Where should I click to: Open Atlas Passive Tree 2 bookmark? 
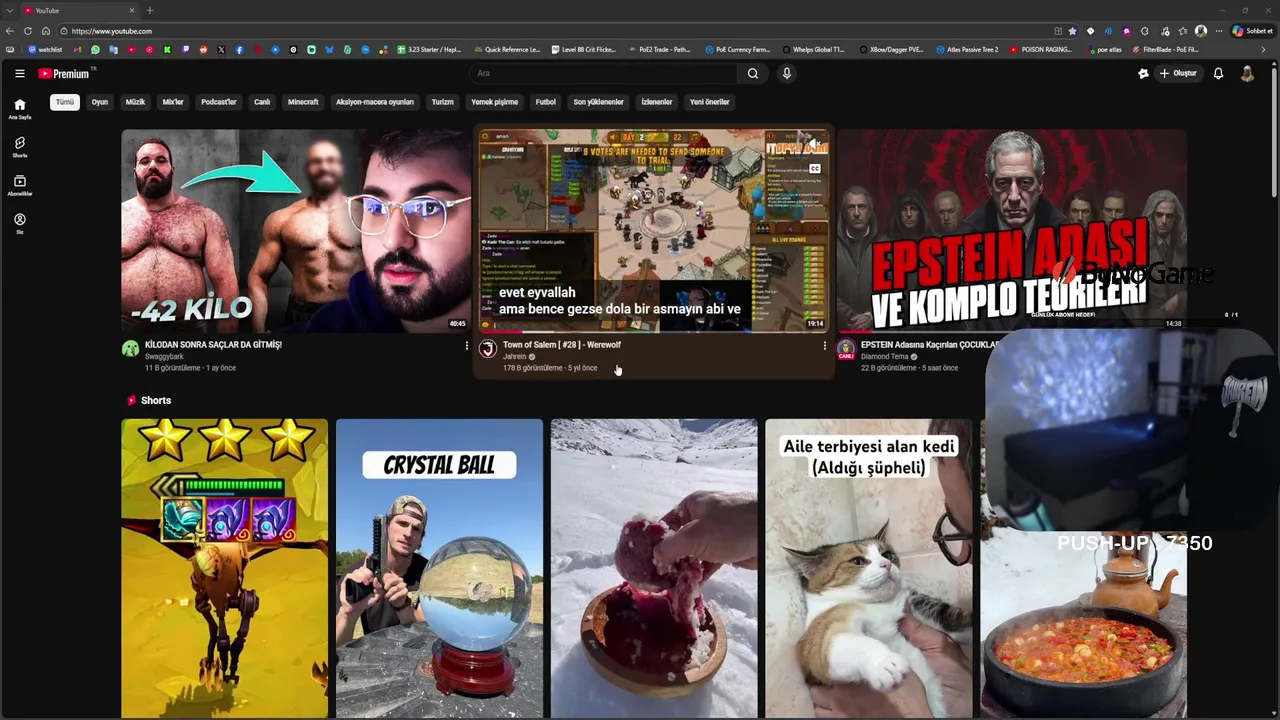pos(968,49)
